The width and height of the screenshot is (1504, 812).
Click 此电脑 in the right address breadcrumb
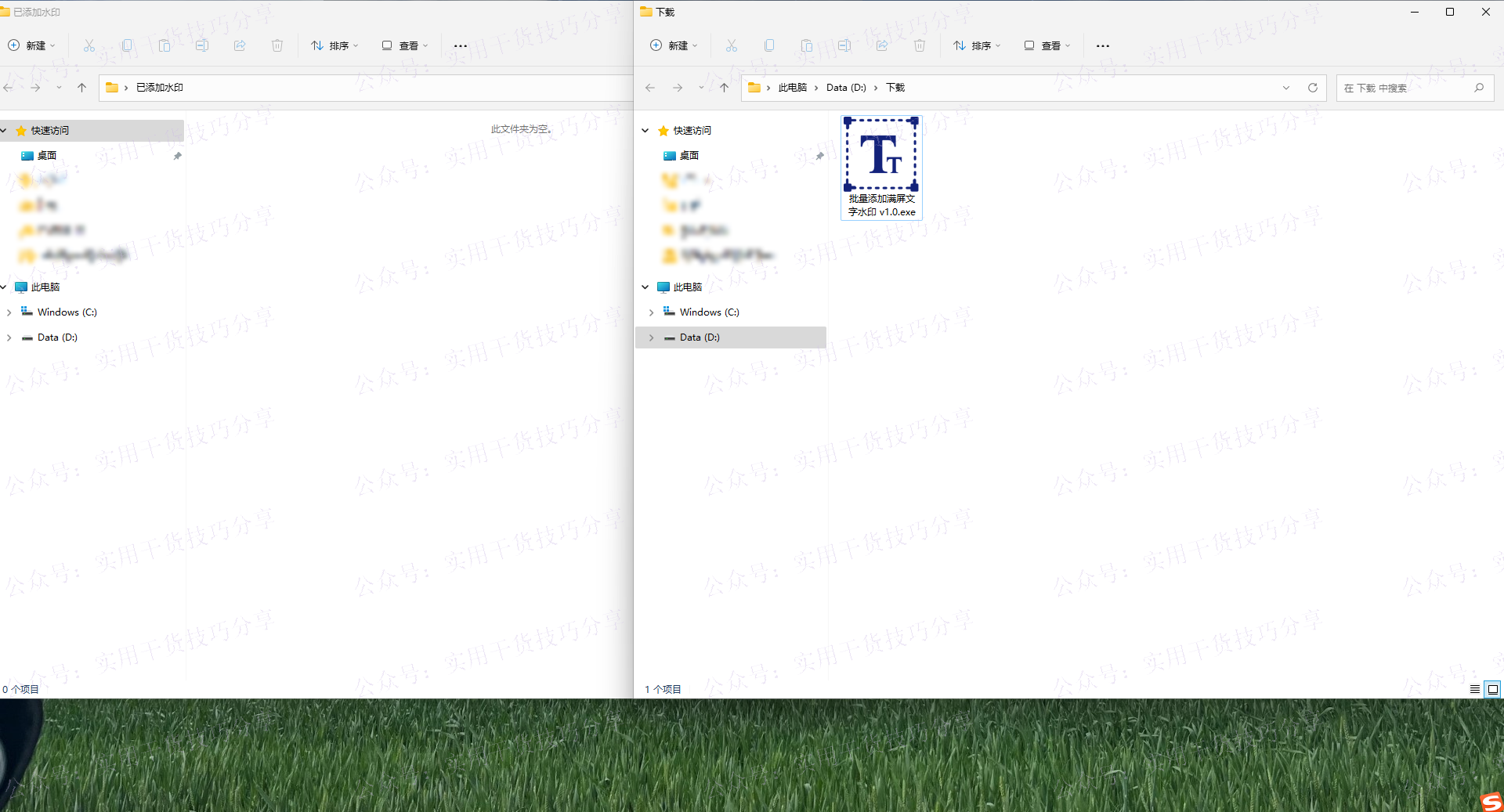pyautogui.click(x=792, y=88)
